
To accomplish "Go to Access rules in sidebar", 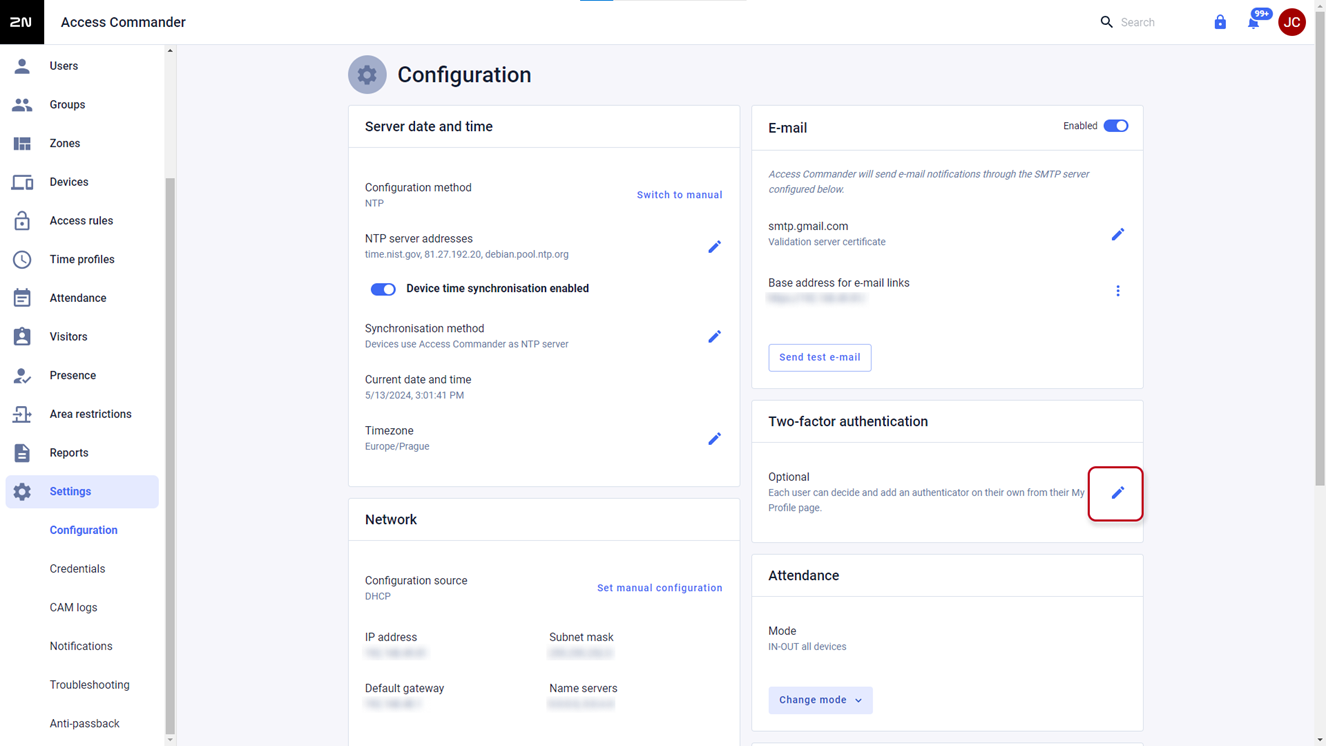I will click(x=81, y=221).
